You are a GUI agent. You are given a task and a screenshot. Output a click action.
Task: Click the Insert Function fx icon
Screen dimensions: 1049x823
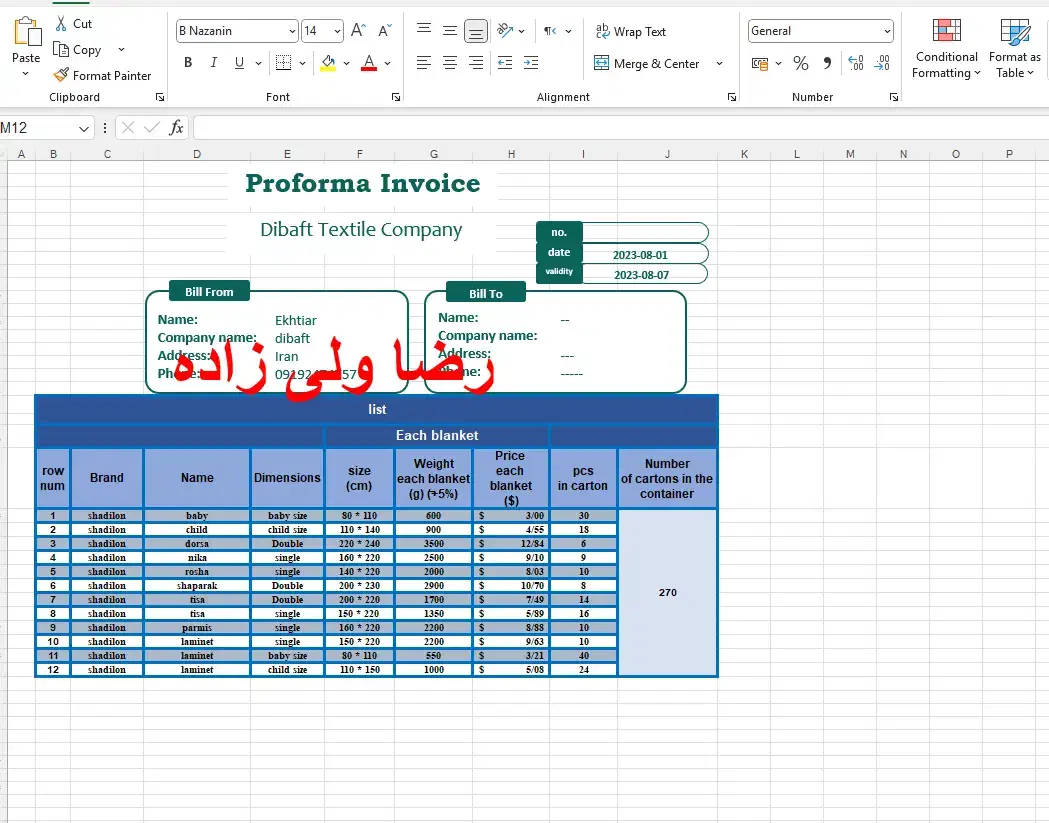click(176, 128)
